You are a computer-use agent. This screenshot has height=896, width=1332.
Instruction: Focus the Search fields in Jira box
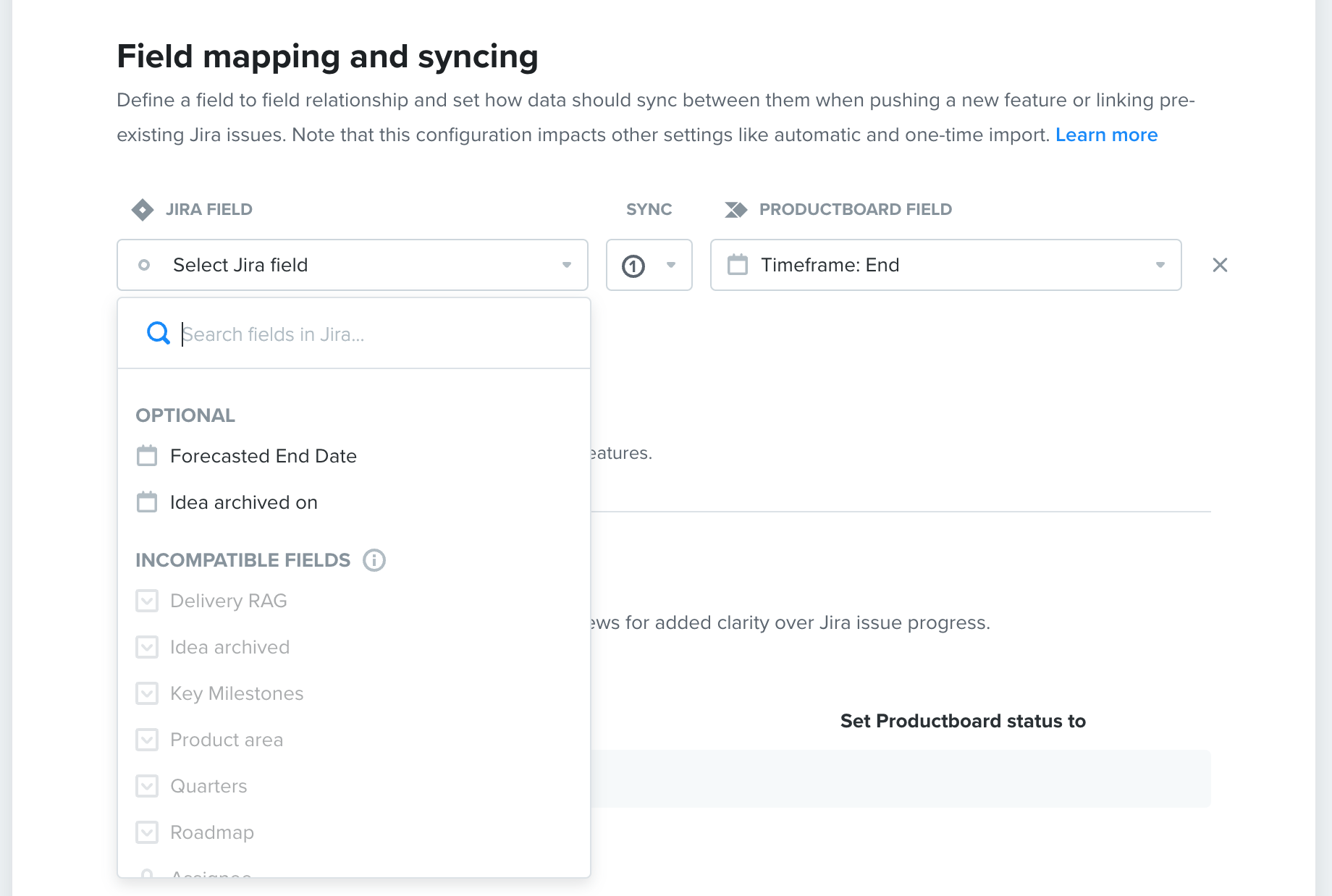point(376,334)
